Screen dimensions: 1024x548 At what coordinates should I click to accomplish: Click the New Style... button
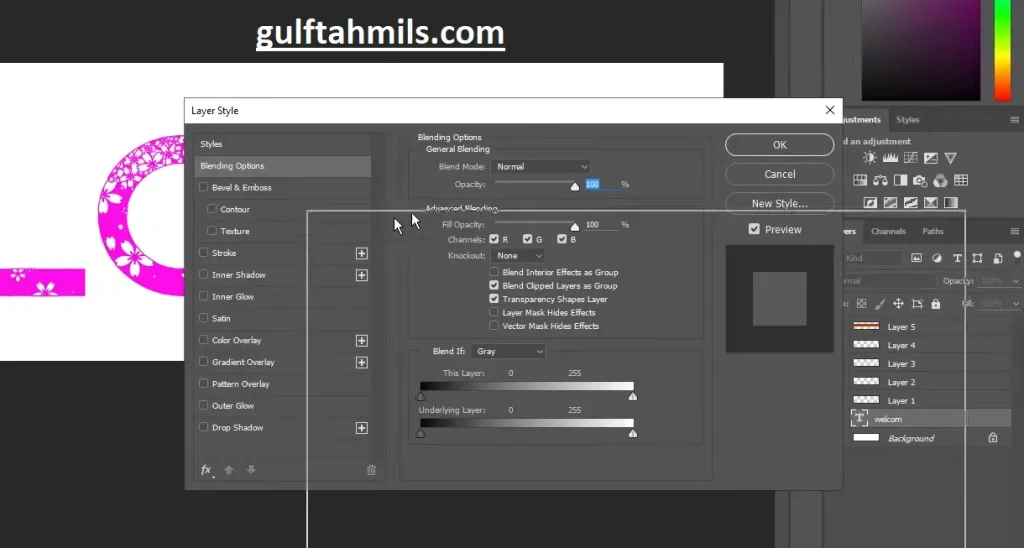pyautogui.click(x=779, y=203)
